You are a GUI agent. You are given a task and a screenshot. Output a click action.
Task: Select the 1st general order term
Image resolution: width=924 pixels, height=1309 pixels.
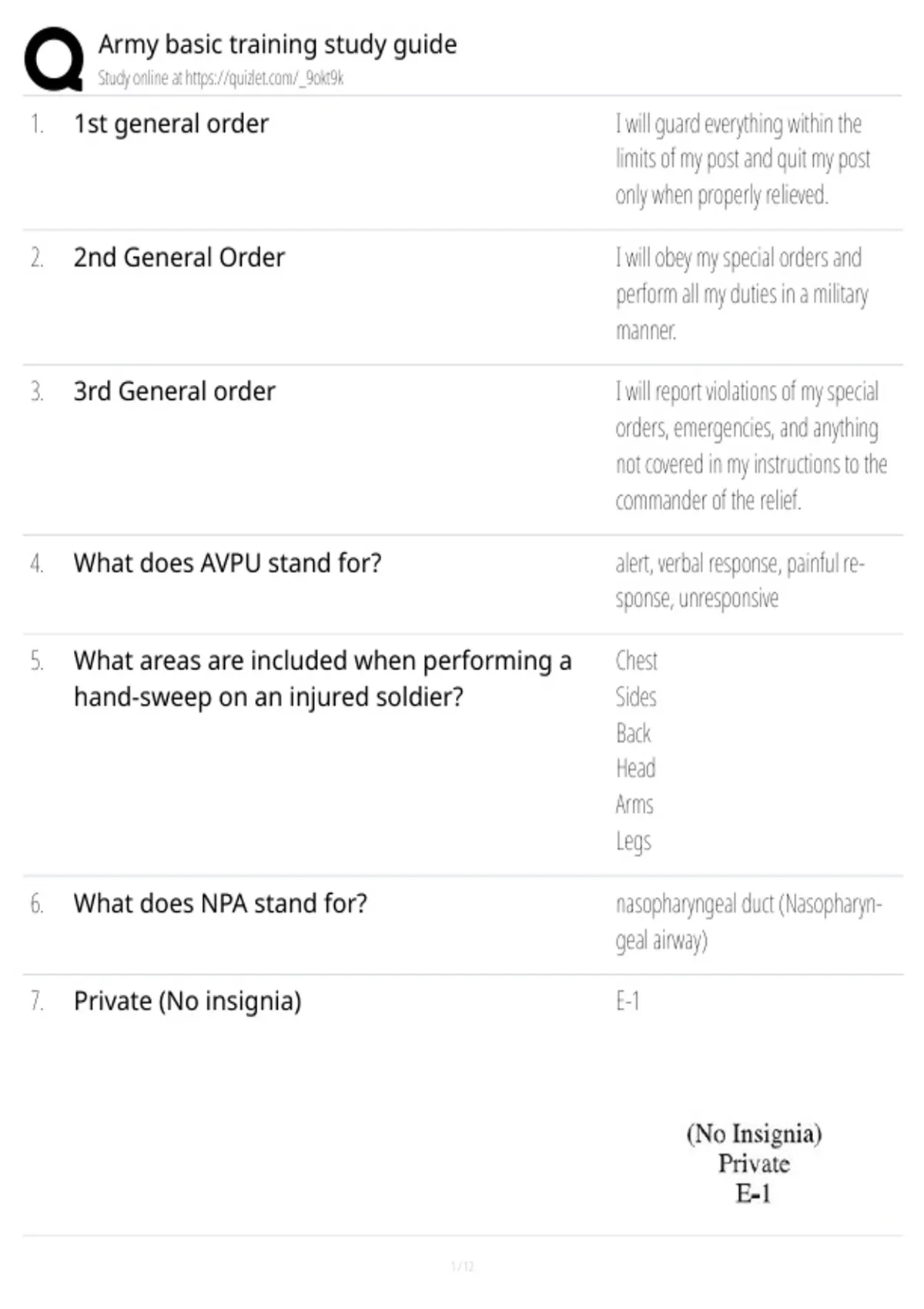click(x=171, y=124)
